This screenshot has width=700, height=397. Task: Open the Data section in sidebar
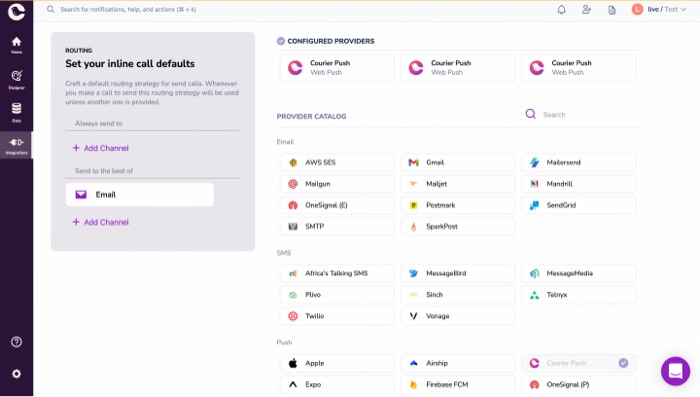(17, 113)
